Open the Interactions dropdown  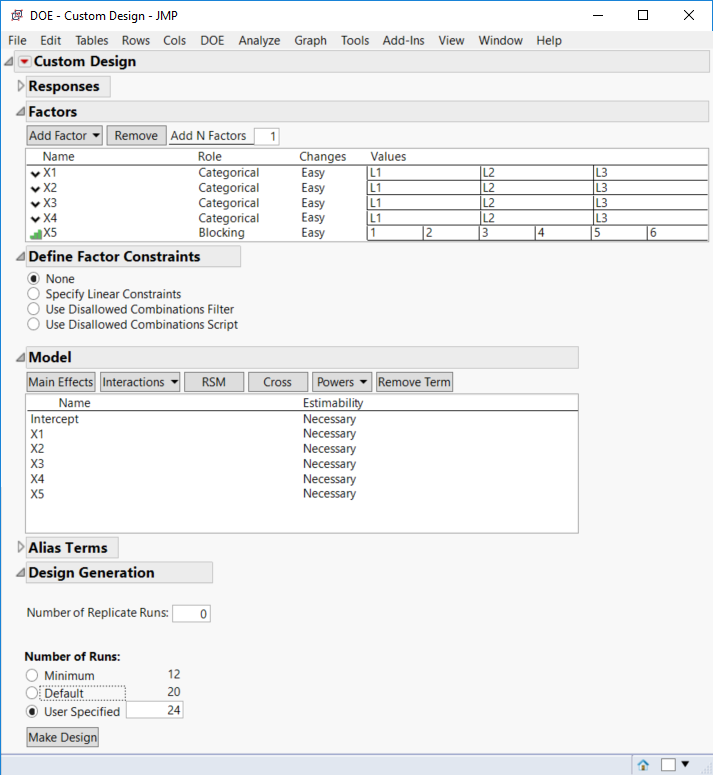140,382
